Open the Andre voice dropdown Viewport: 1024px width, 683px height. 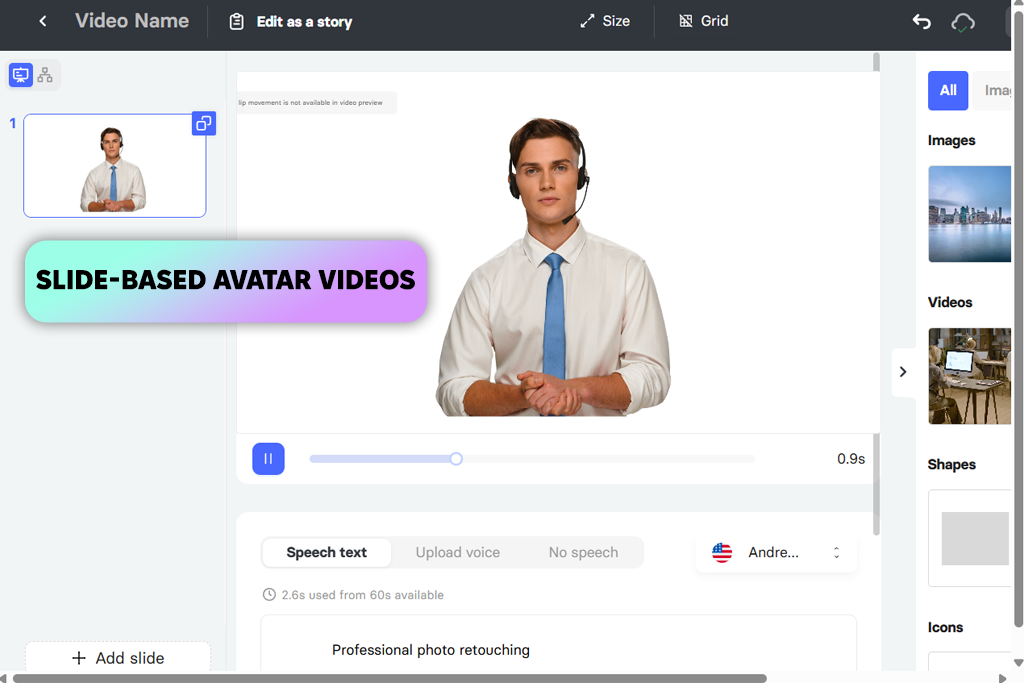tap(776, 552)
